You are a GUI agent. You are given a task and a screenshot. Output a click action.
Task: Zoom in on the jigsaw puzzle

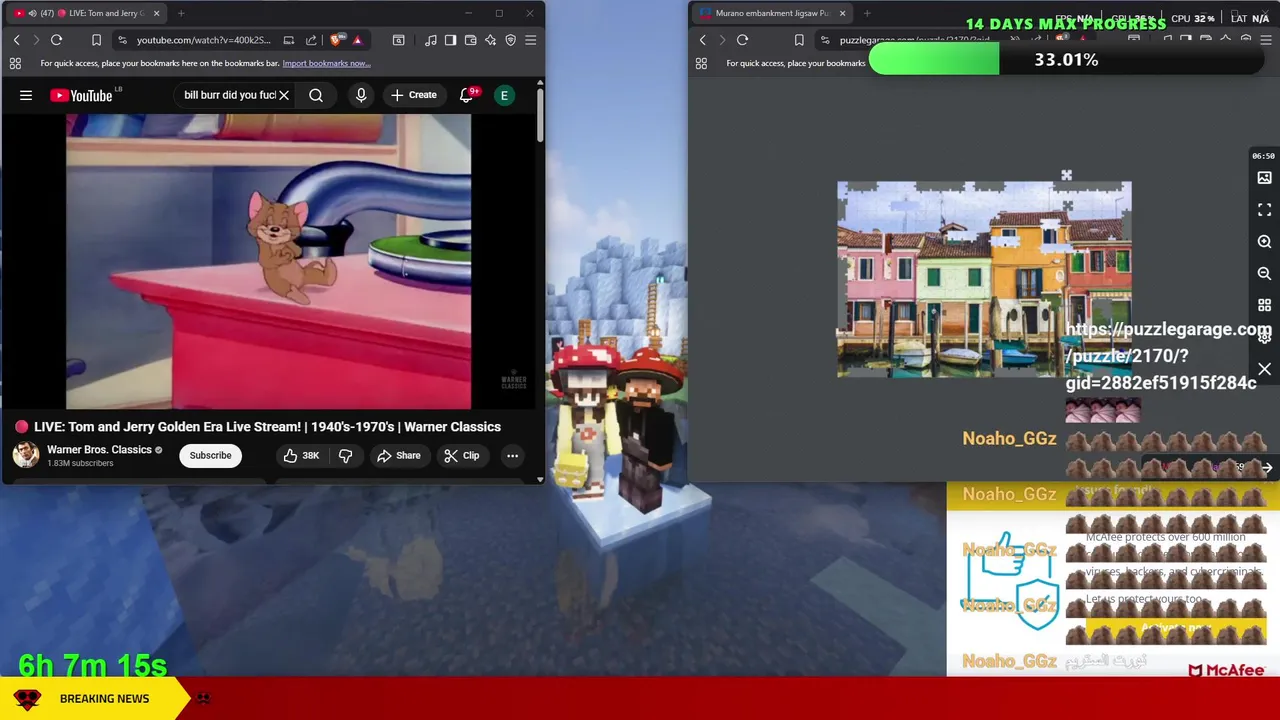coord(1264,242)
